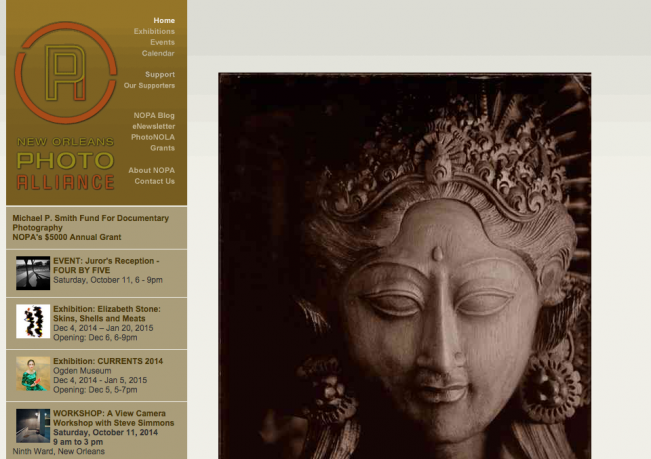Open the Grants page
The width and height of the screenshot is (651, 459).
pyautogui.click(x=162, y=148)
